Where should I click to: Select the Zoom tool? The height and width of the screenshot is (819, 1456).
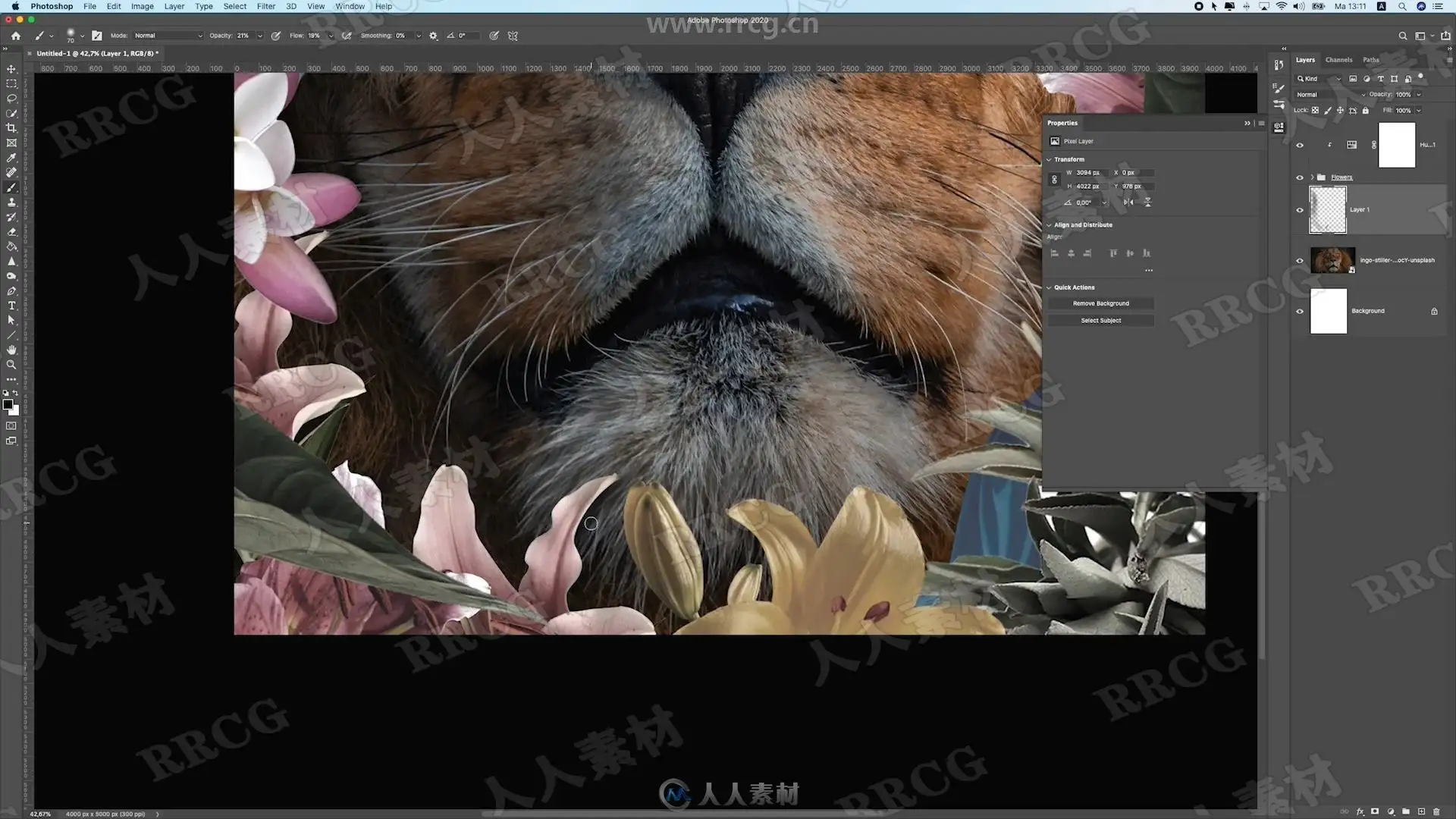click(x=11, y=365)
